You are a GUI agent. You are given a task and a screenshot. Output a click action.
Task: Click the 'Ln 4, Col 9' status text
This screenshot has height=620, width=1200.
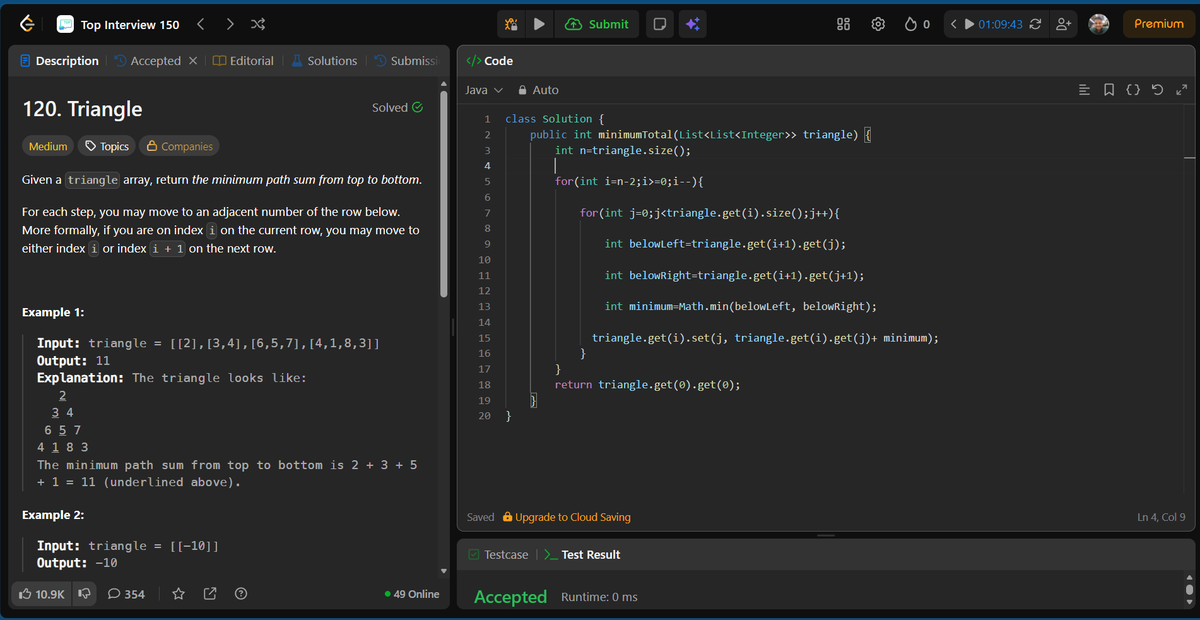[1161, 517]
